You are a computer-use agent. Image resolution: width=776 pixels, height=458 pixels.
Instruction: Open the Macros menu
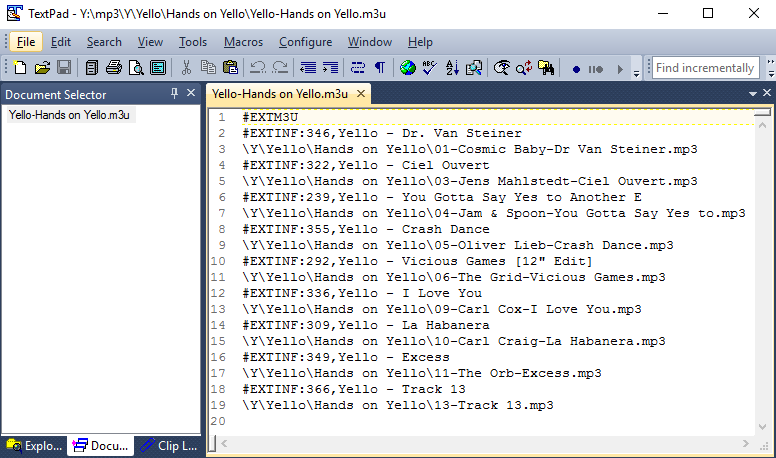pos(243,42)
